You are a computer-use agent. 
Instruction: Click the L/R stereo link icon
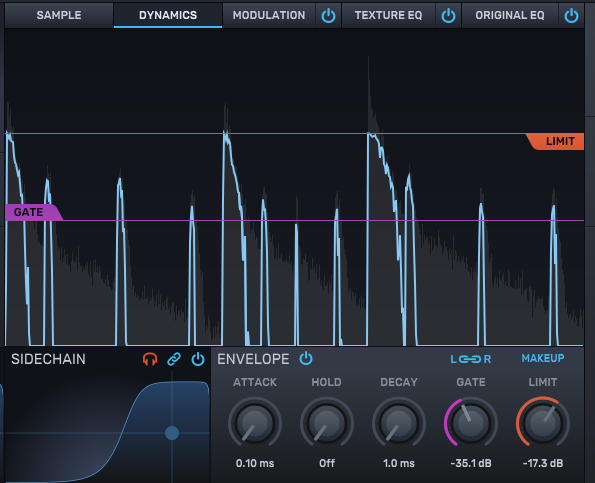(471, 359)
